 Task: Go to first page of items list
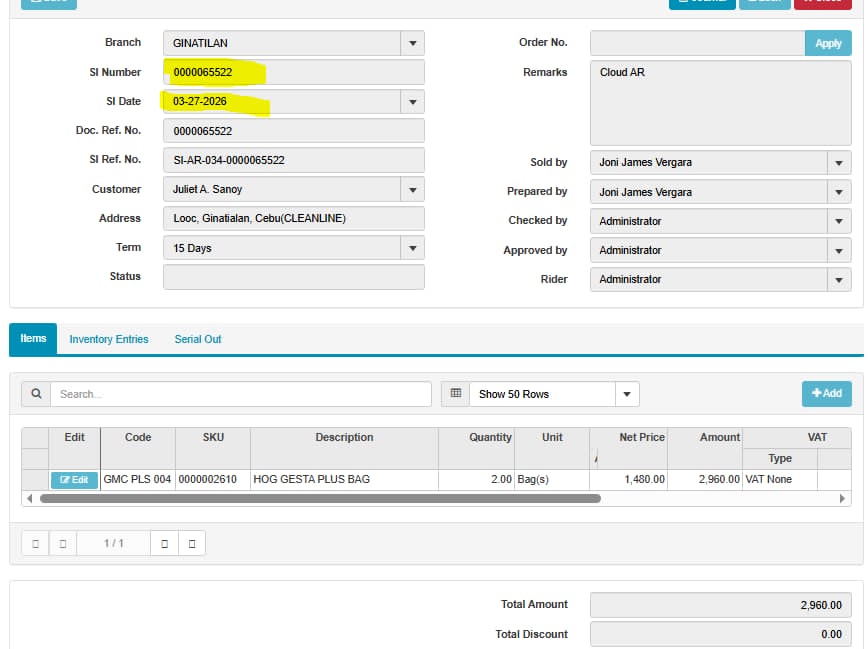(35, 543)
